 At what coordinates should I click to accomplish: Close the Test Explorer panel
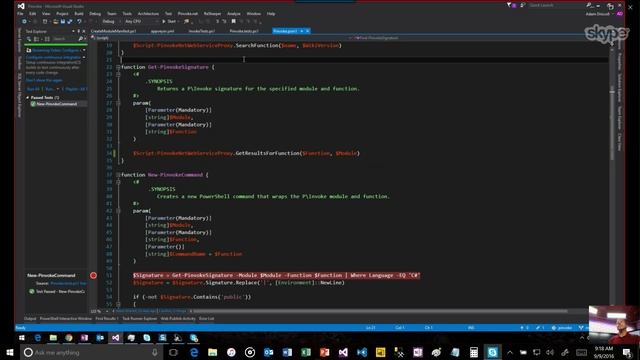[84, 31]
